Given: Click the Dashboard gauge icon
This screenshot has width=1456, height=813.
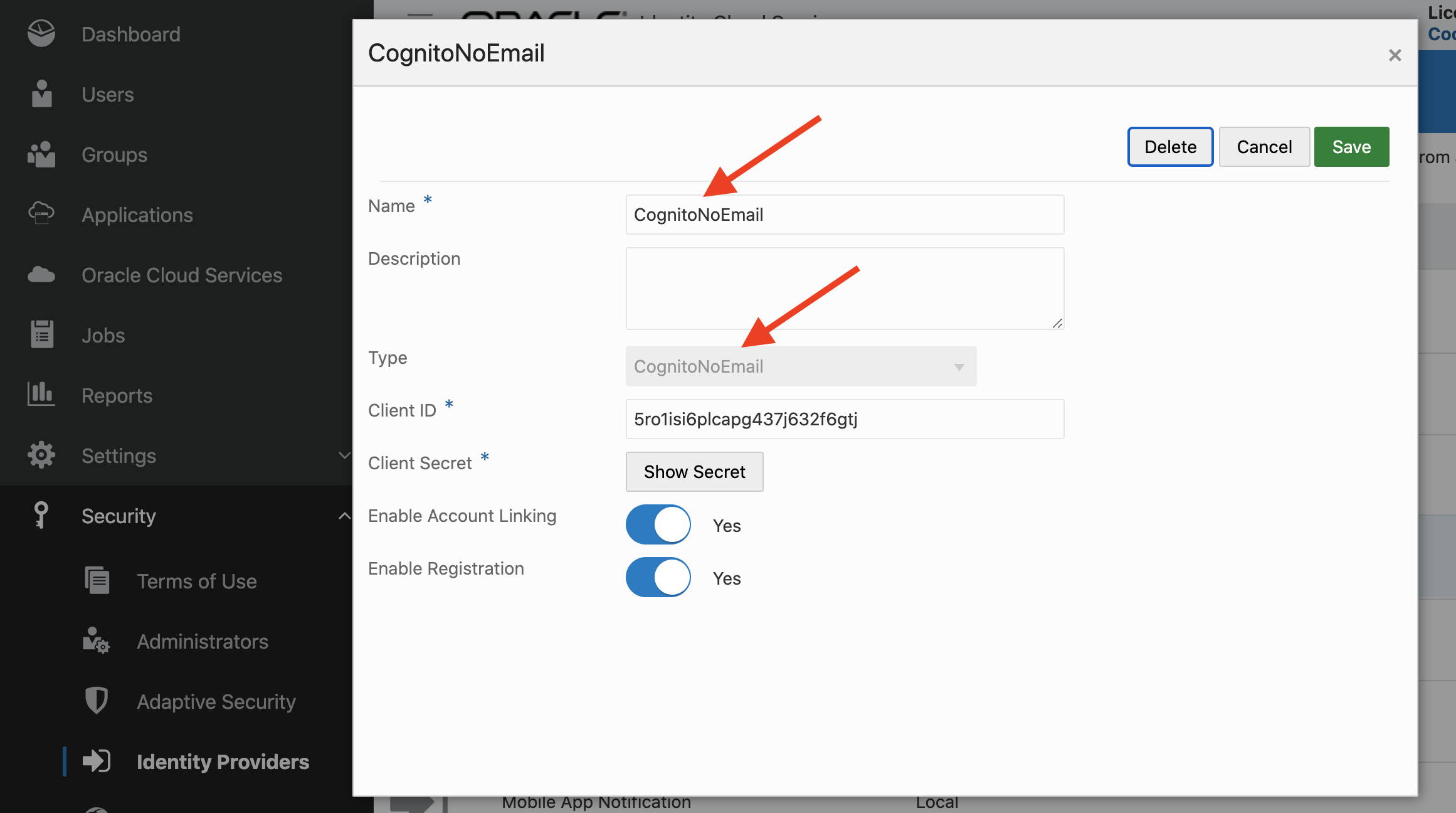Looking at the screenshot, I should [41, 34].
